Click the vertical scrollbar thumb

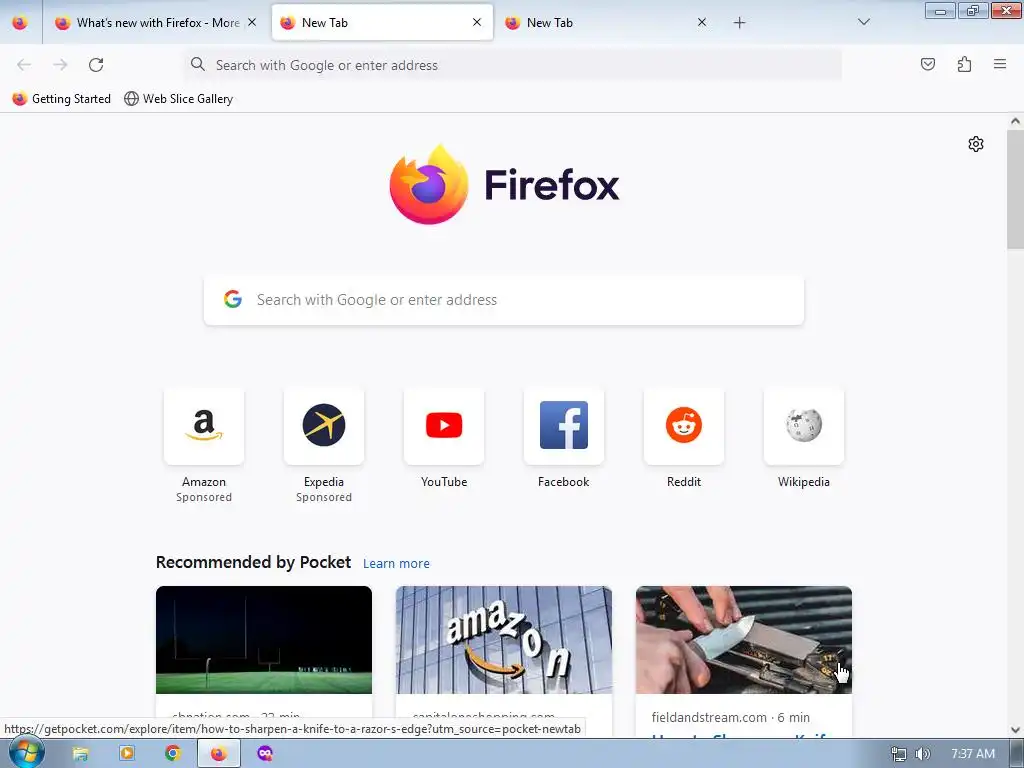pos(1015,189)
